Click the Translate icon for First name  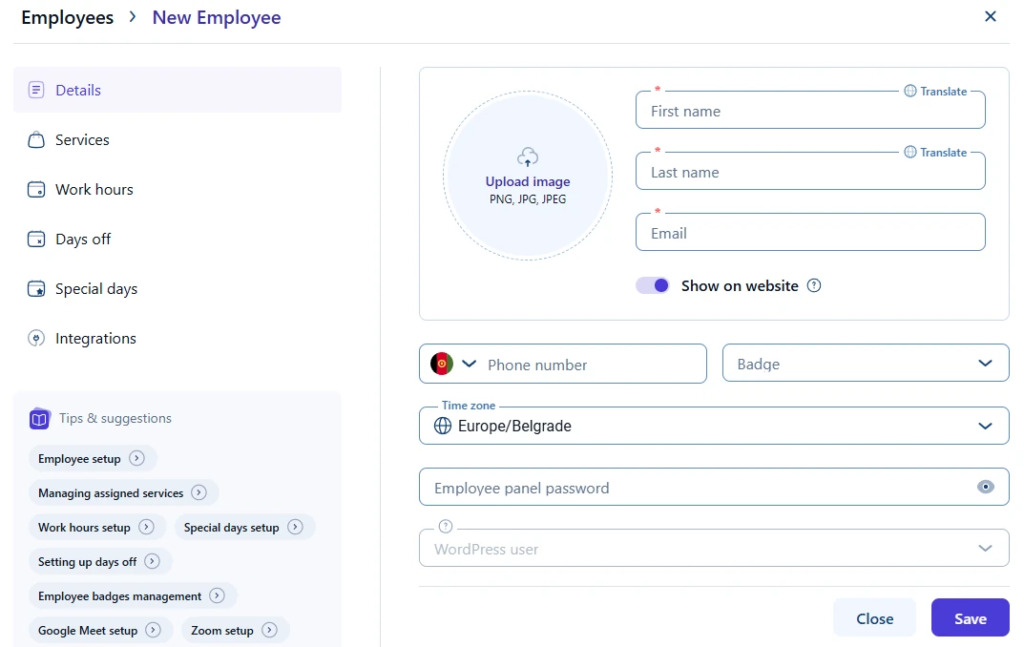[x=910, y=91]
